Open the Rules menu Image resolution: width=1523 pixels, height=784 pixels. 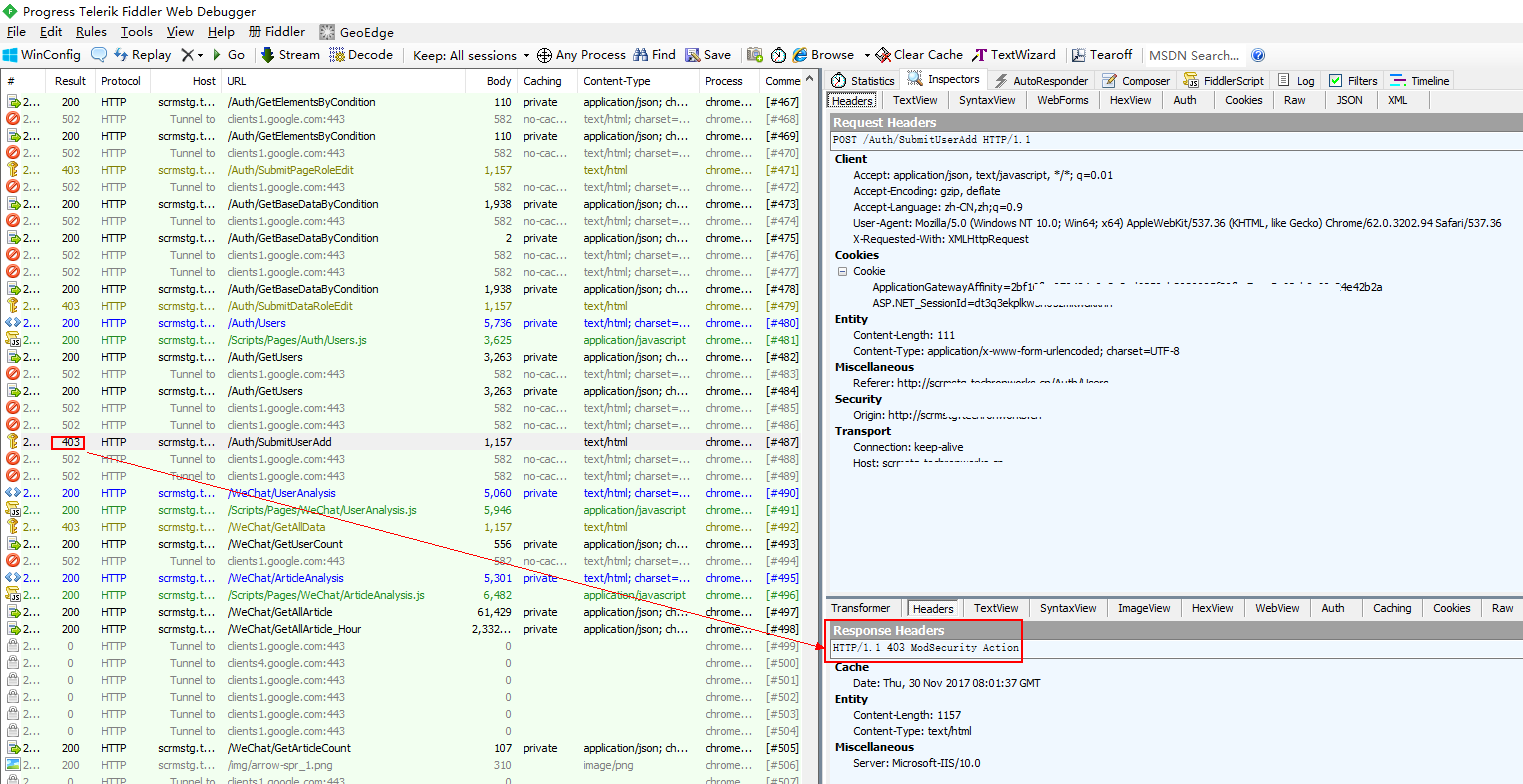coord(91,32)
